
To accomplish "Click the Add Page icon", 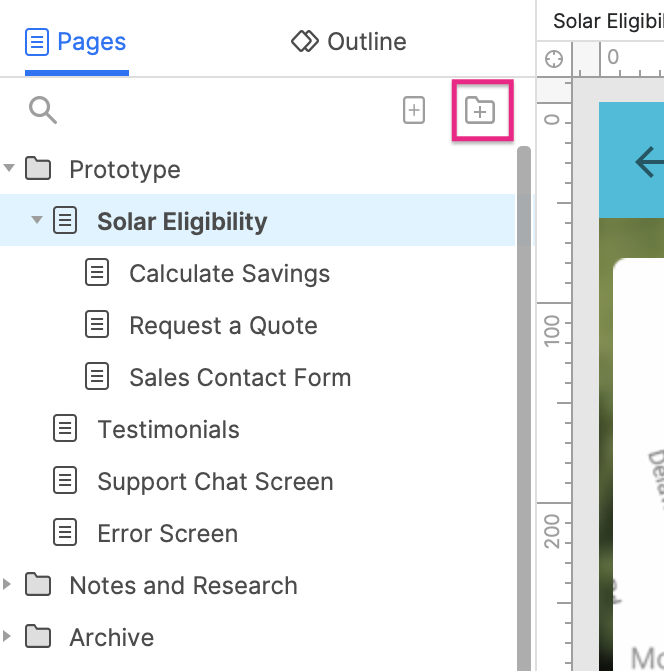I will 413,110.
